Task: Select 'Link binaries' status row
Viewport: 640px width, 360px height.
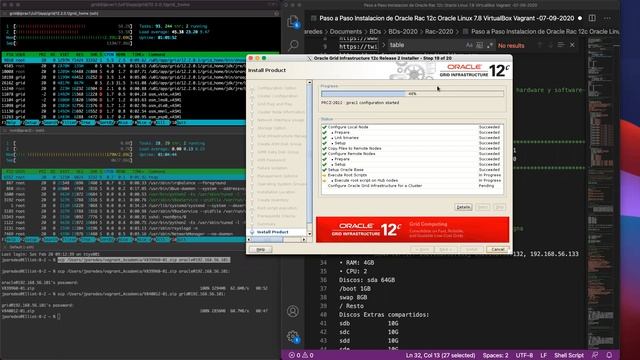Action: (x=412, y=138)
